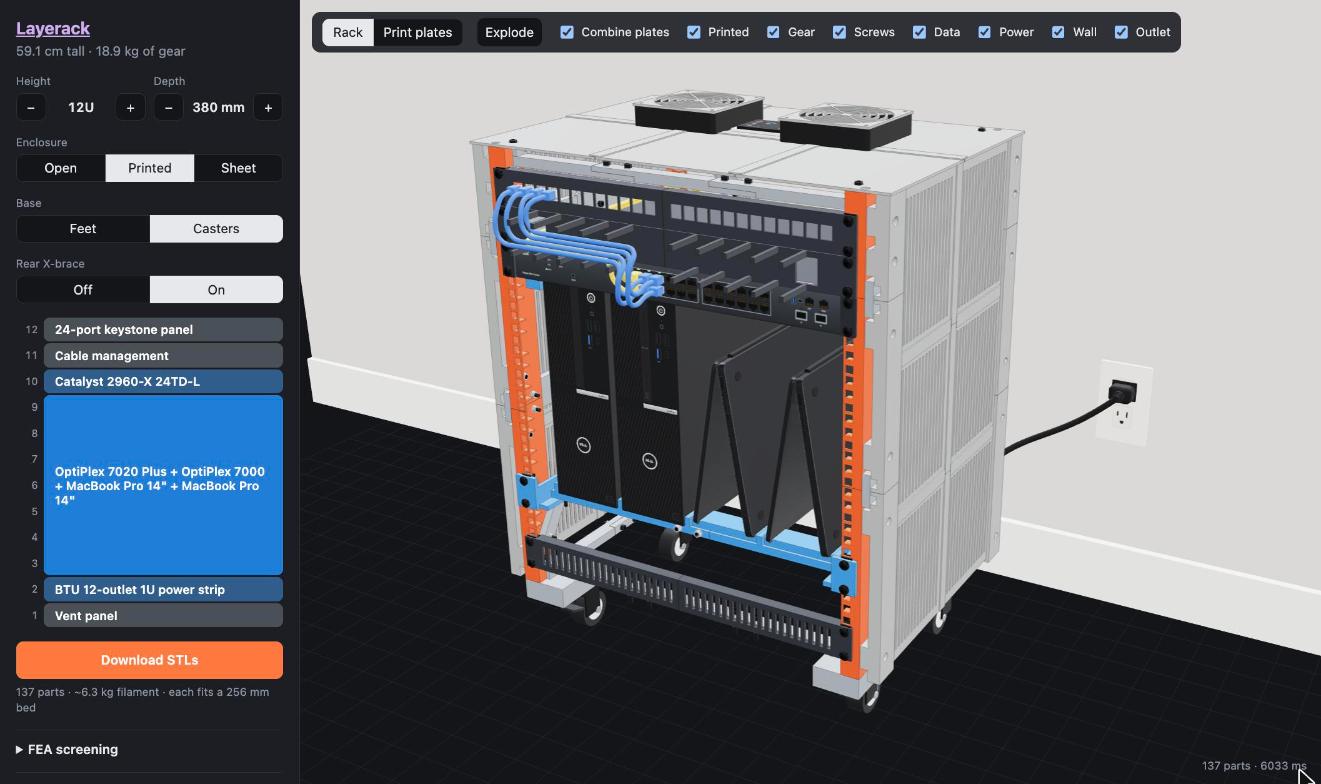Turn Rear X-brace Off
The width and height of the screenshot is (1321, 784).
pos(83,290)
